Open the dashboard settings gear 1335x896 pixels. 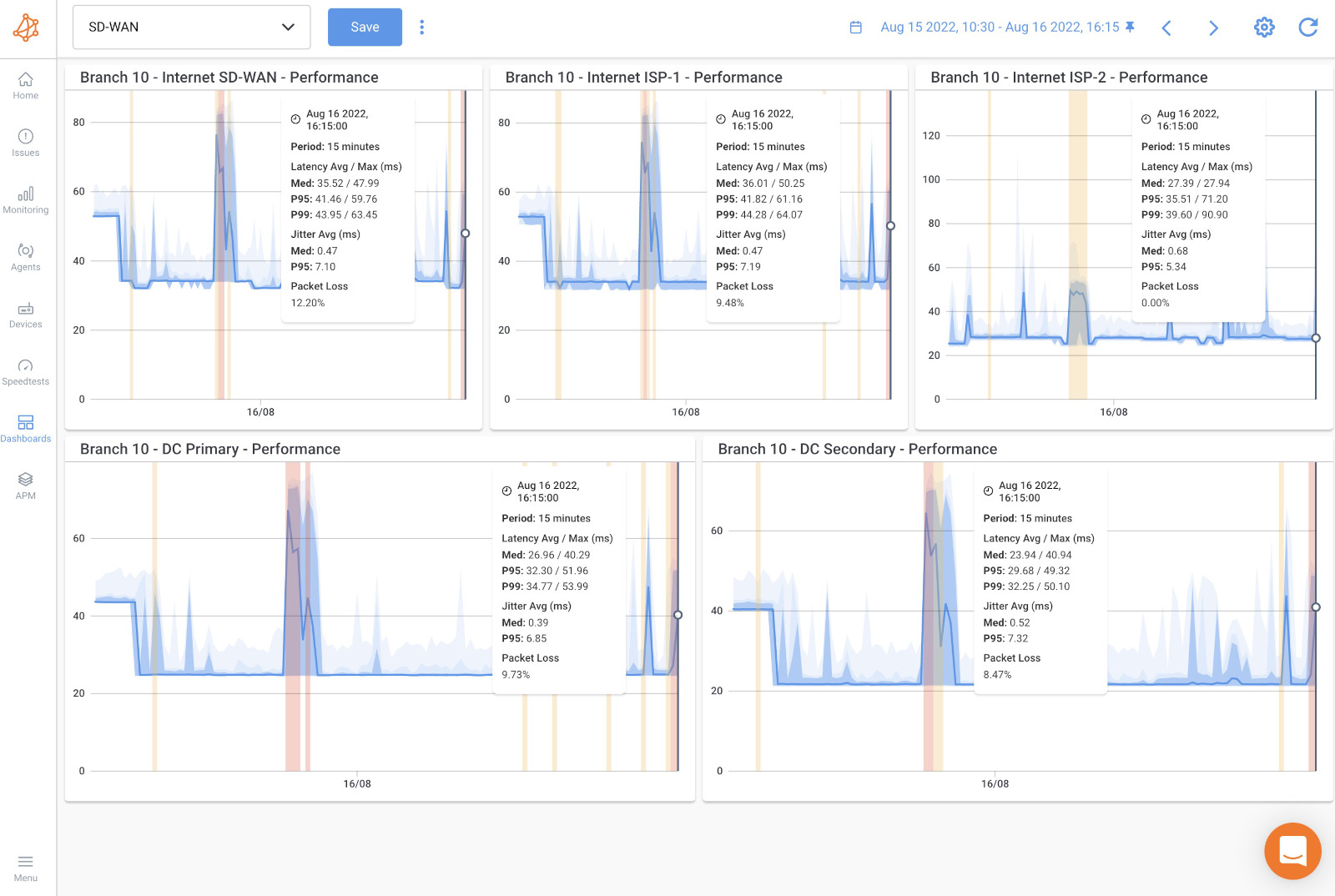1264,28
